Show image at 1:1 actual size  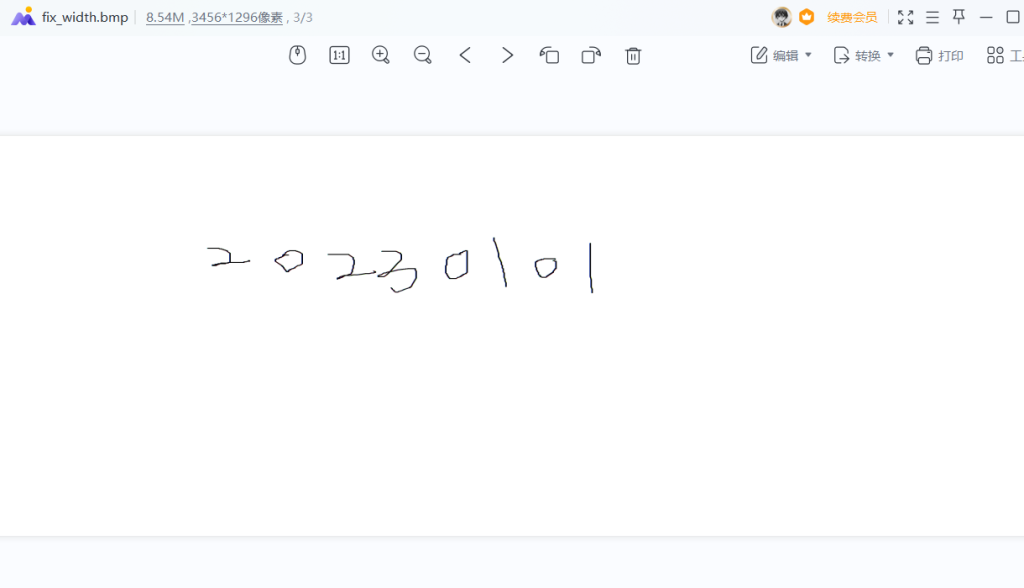click(x=339, y=56)
